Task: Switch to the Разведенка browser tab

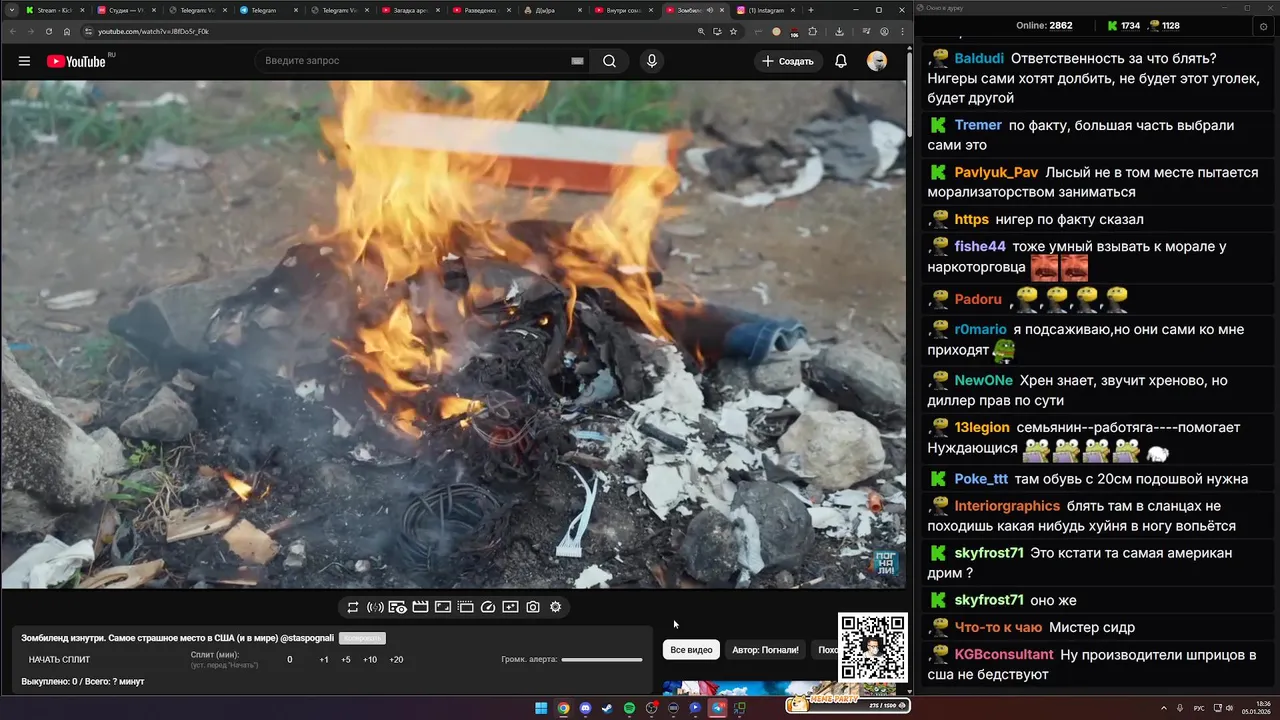Action: point(482,10)
